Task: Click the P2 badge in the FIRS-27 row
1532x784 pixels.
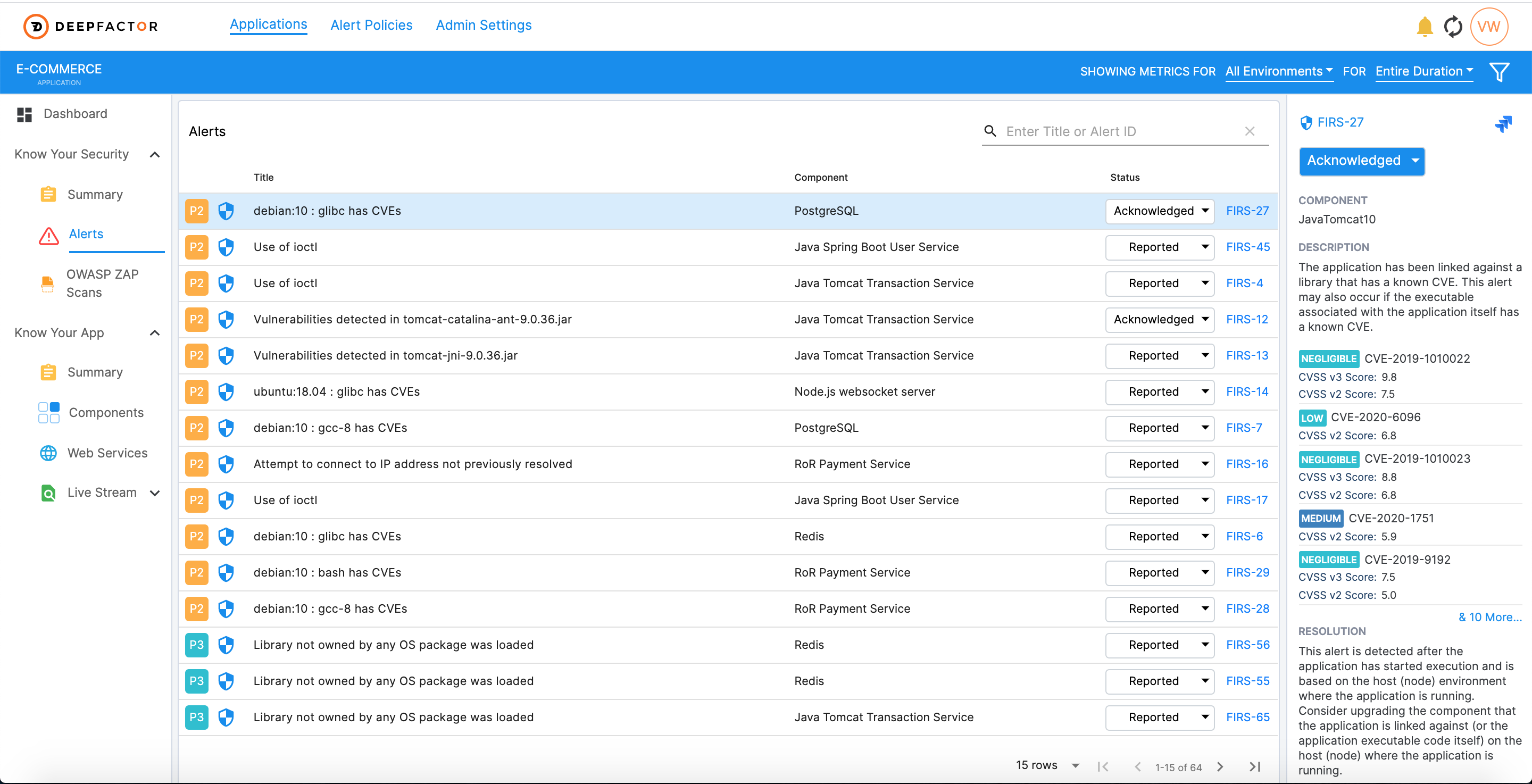Action: tap(197, 211)
